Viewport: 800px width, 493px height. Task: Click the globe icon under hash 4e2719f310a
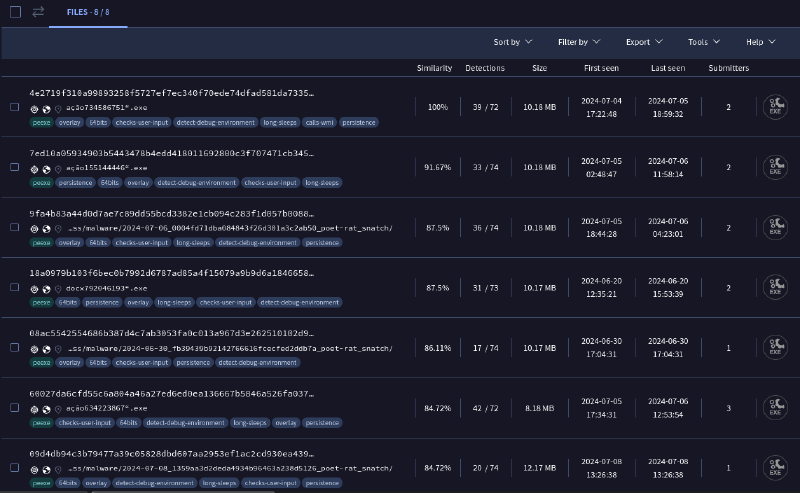click(46, 108)
